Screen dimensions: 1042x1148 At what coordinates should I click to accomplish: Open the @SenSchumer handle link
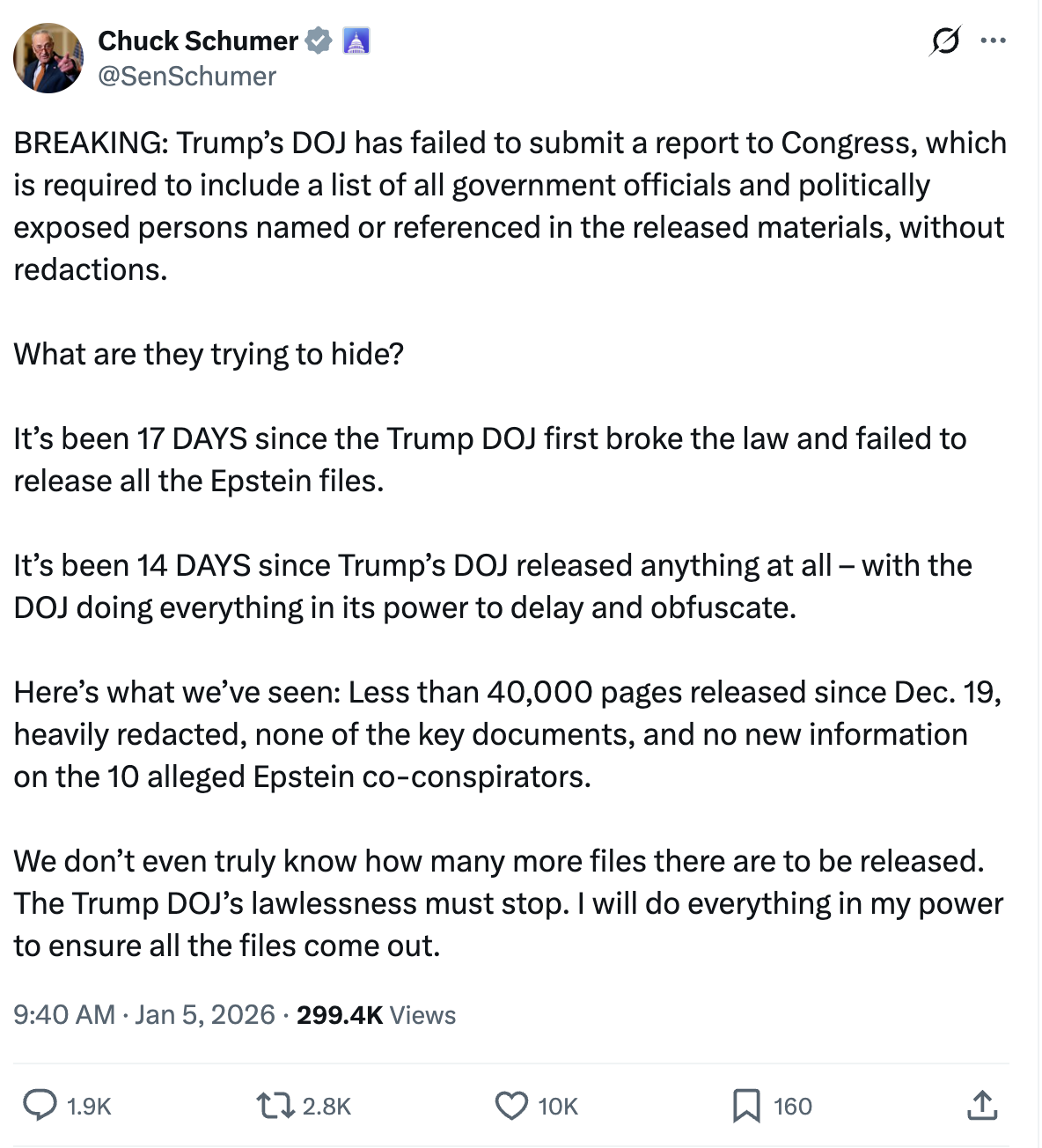point(187,77)
